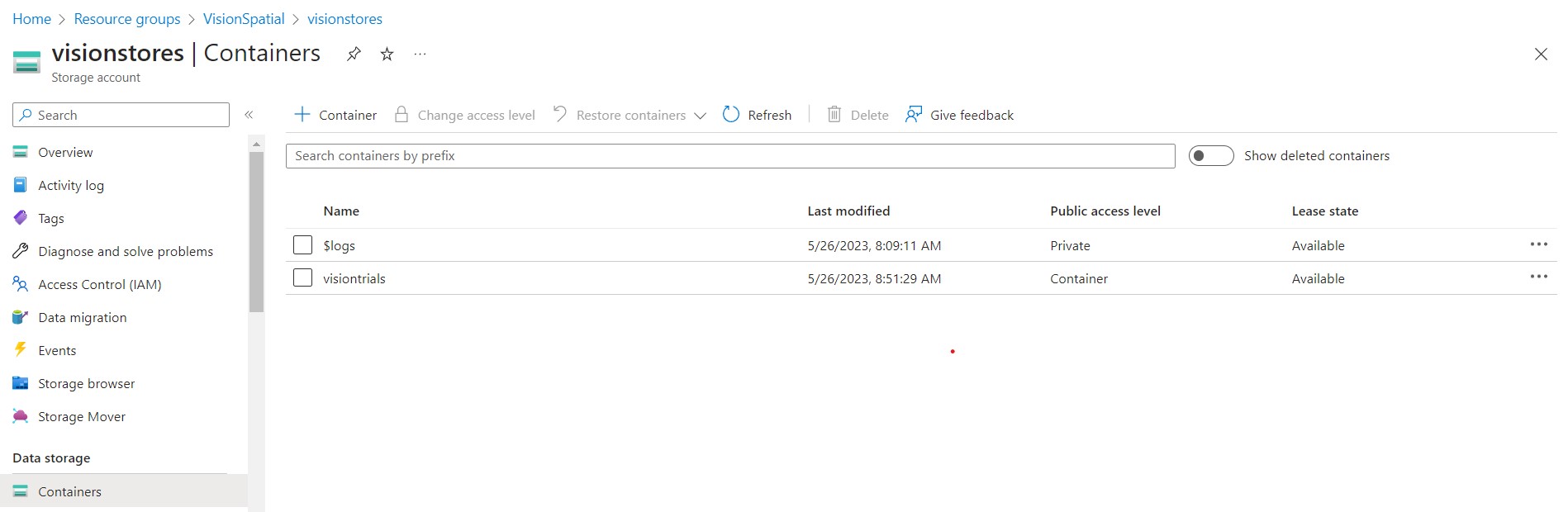
Task: Click the Private access level cell
Action: tap(1070, 246)
